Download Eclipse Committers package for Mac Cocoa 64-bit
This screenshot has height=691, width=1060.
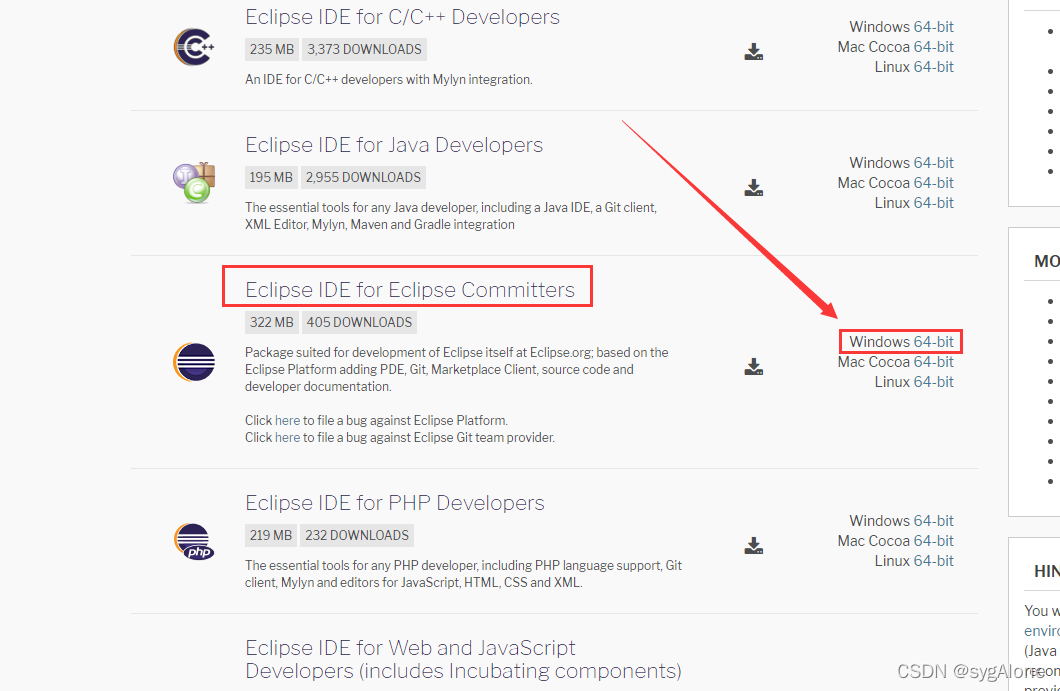coord(933,362)
